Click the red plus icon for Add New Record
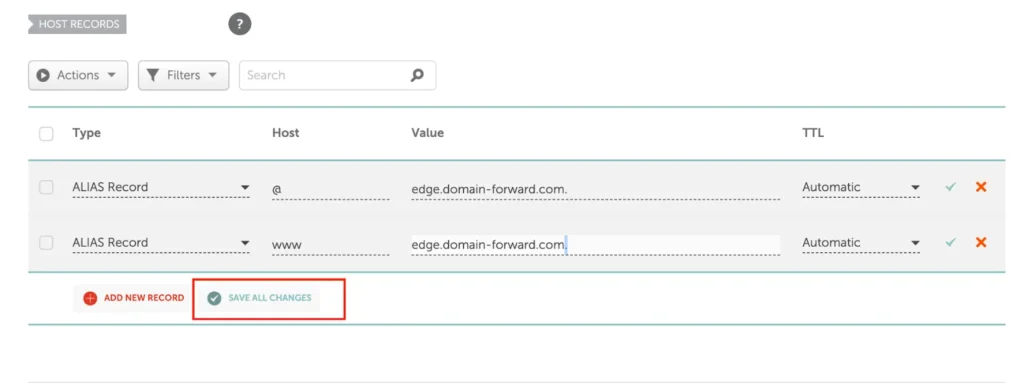This screenshot has width=1024, height=390. (90, 299)
